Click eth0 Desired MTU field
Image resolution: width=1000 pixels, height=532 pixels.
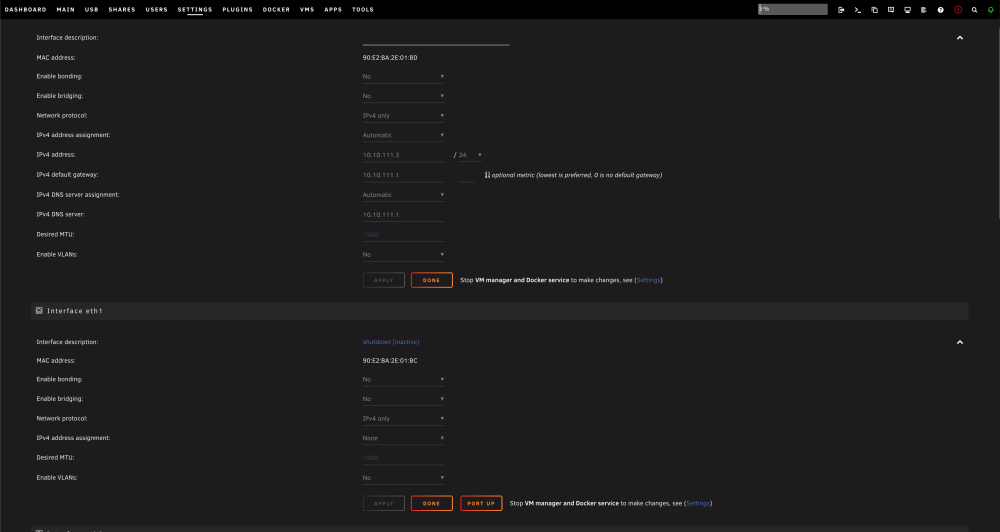click(403, 235)
